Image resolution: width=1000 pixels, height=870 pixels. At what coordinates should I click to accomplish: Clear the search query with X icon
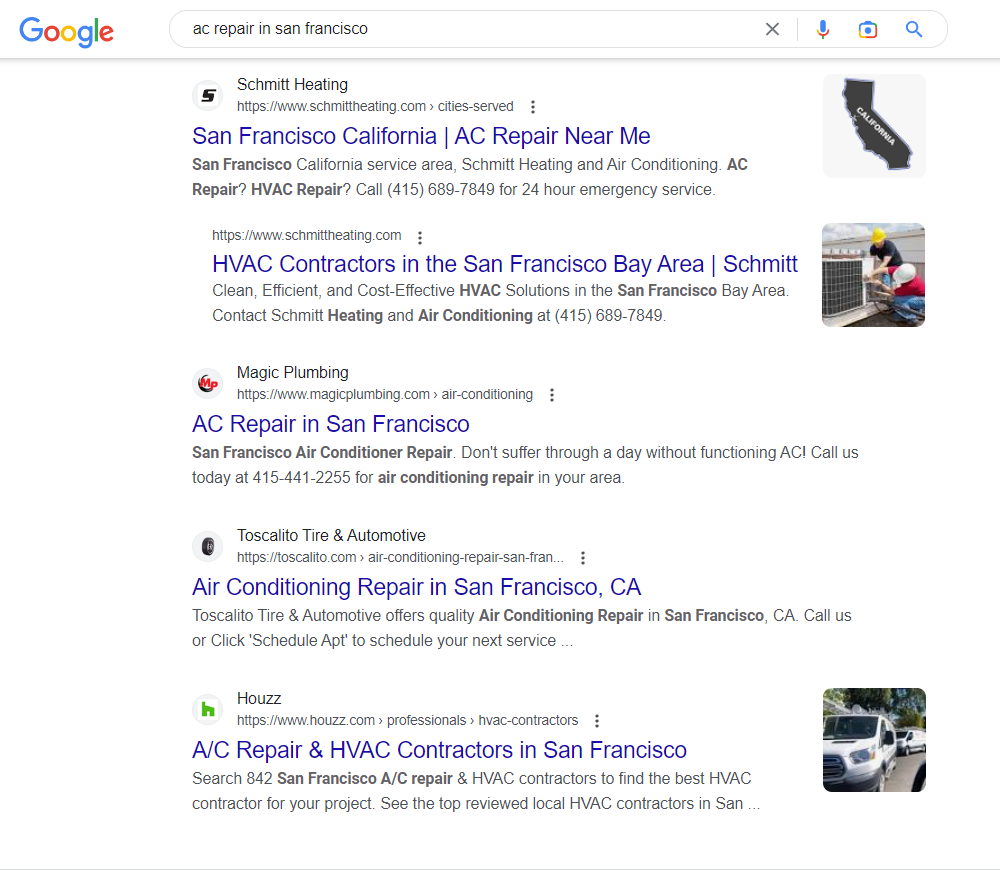point(772,29)
